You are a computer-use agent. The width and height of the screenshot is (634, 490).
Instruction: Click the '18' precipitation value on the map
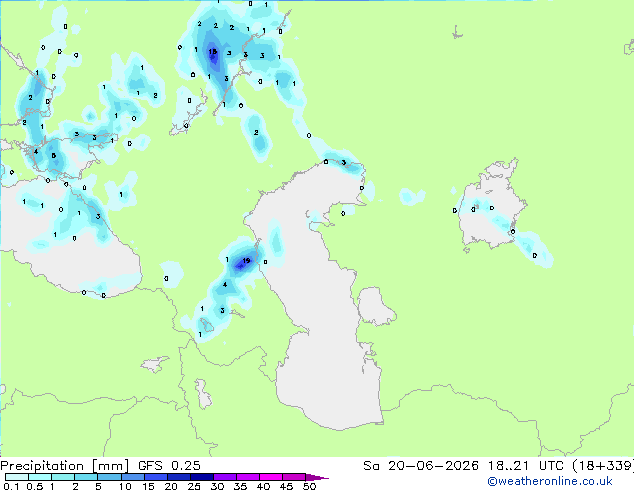212,52
